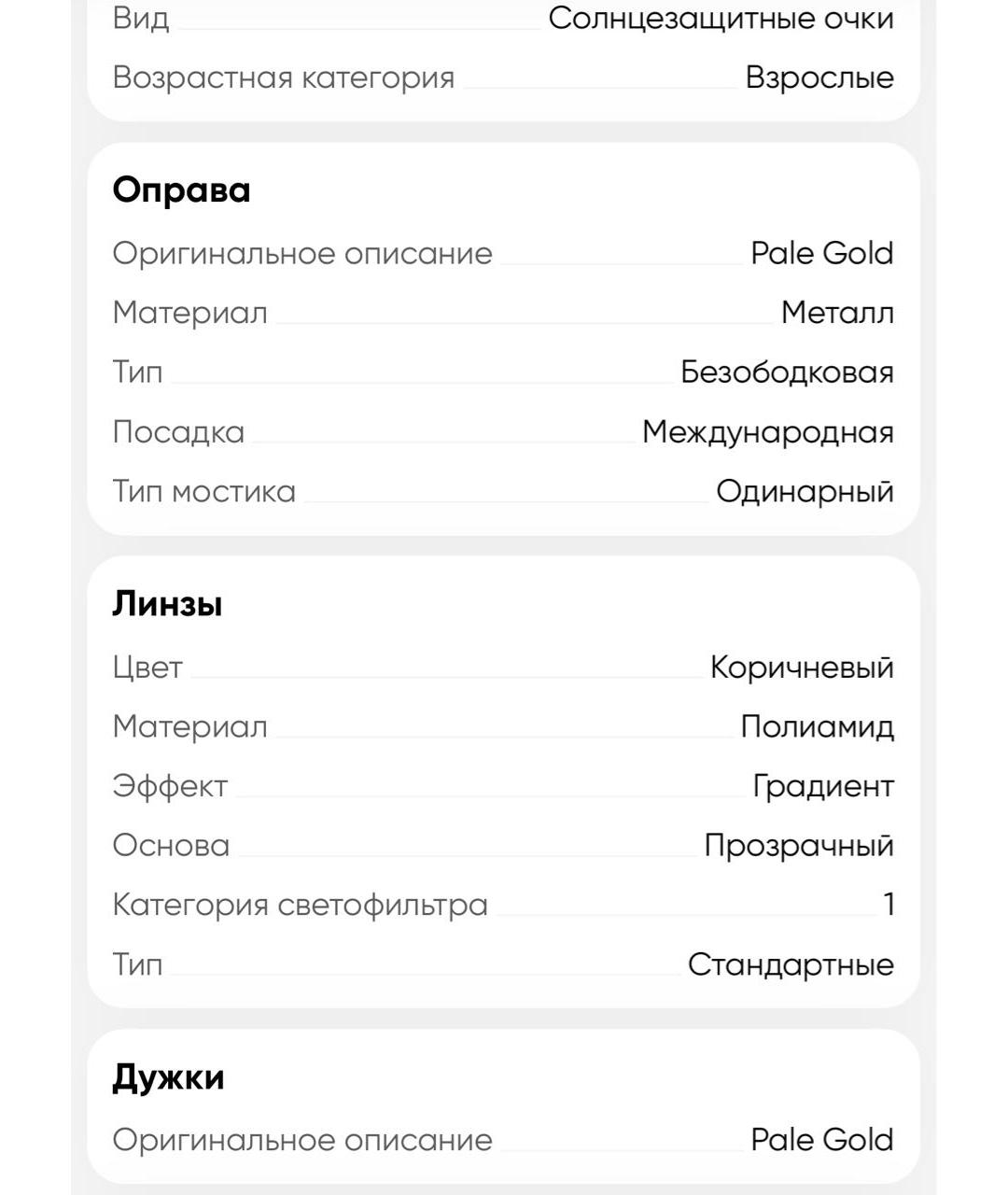The image size is (1008, 1195).
Task: Click the Тип мостика label
Action: pyautogui.click(x=203, y=492)
